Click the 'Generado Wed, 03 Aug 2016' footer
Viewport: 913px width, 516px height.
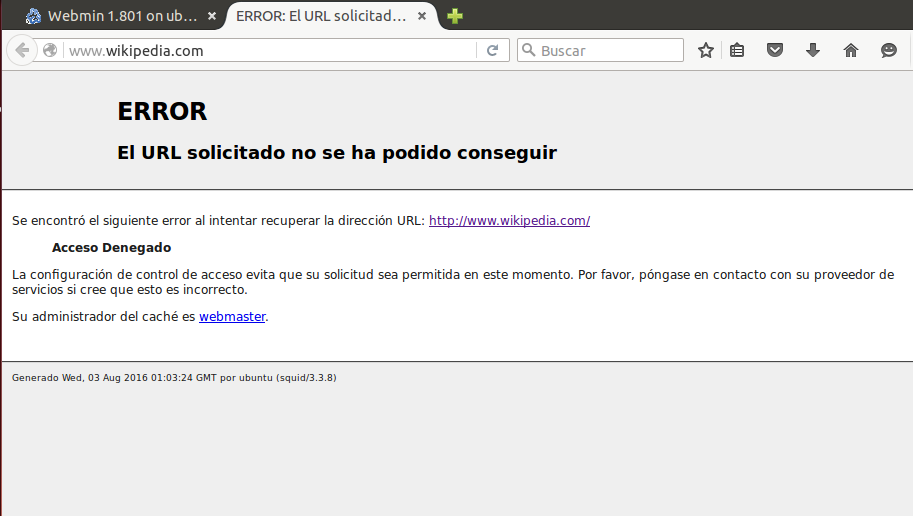[x=174, y=378]
